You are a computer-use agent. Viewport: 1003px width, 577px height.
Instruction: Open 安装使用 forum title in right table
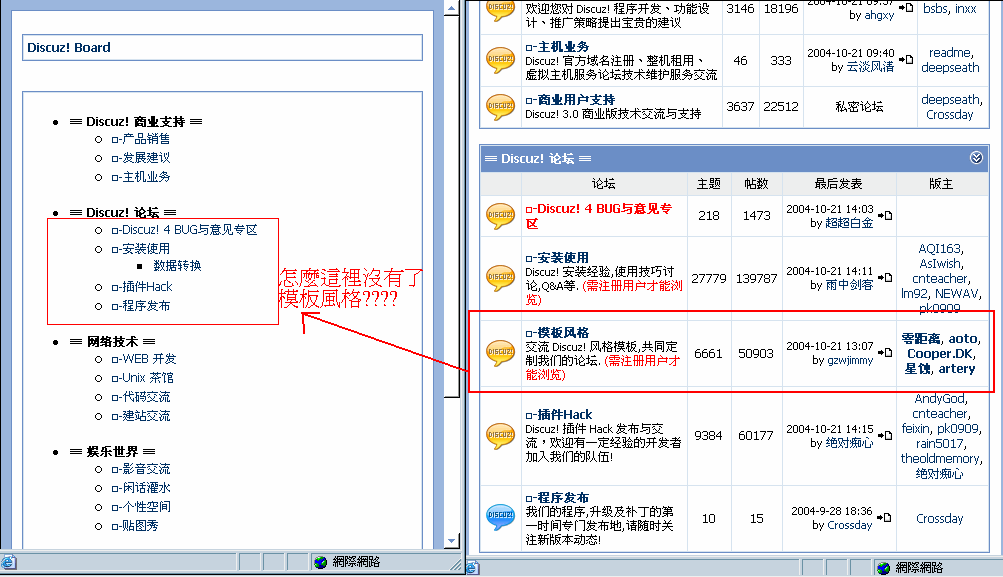pyautogui.click(x=557, y=258)
